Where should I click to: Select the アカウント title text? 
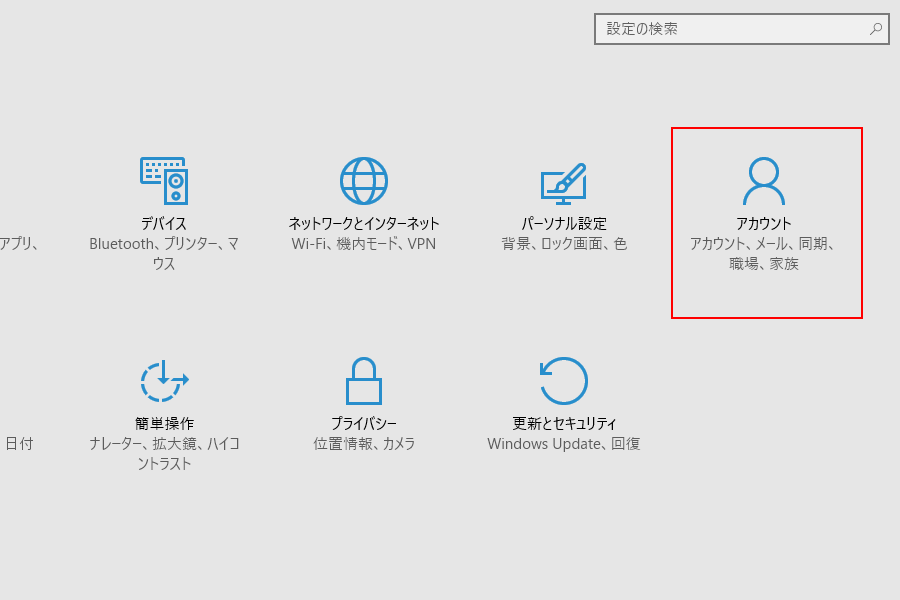tap(764, 223)
